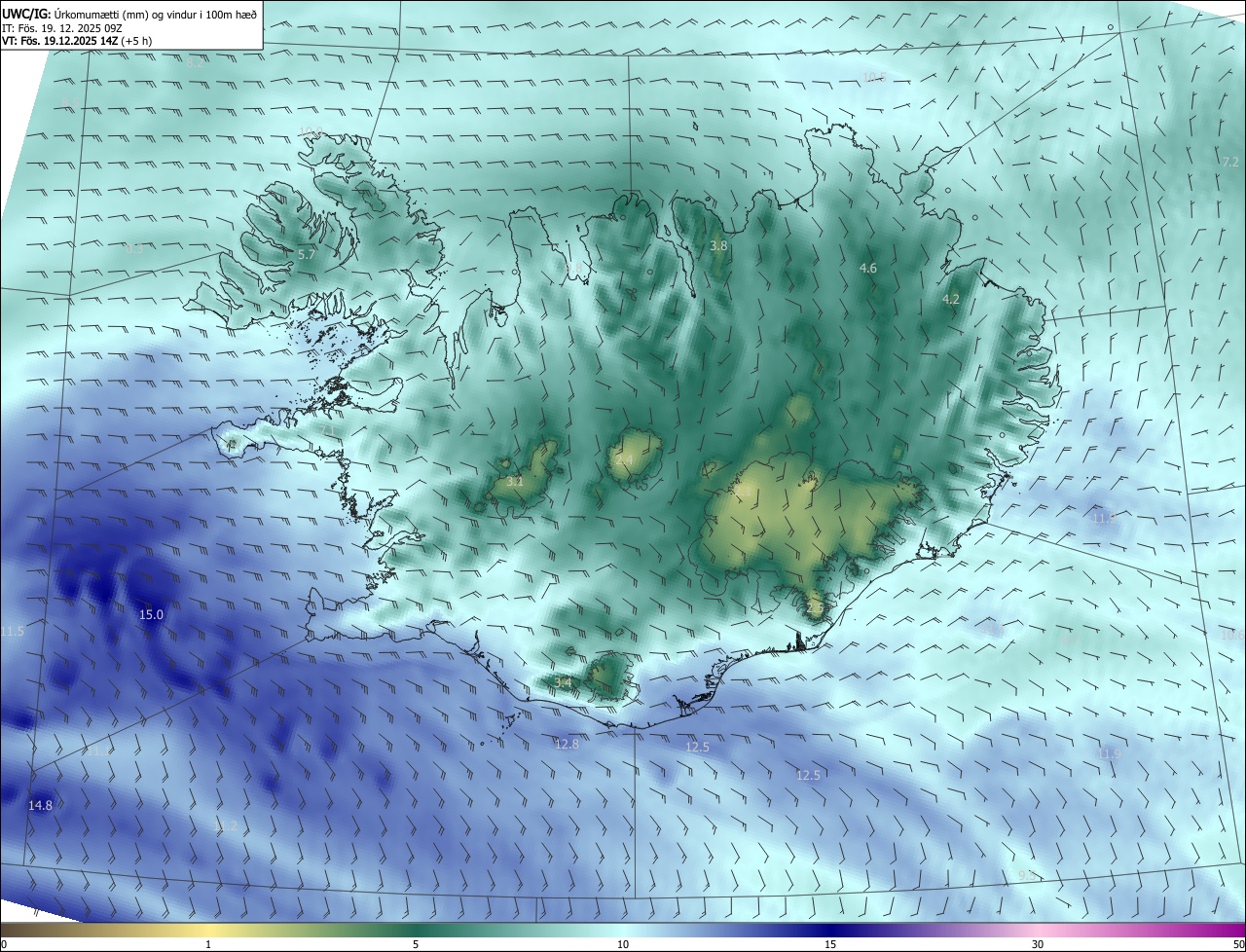Click the 15.0 value label

(x=151, y=614)
